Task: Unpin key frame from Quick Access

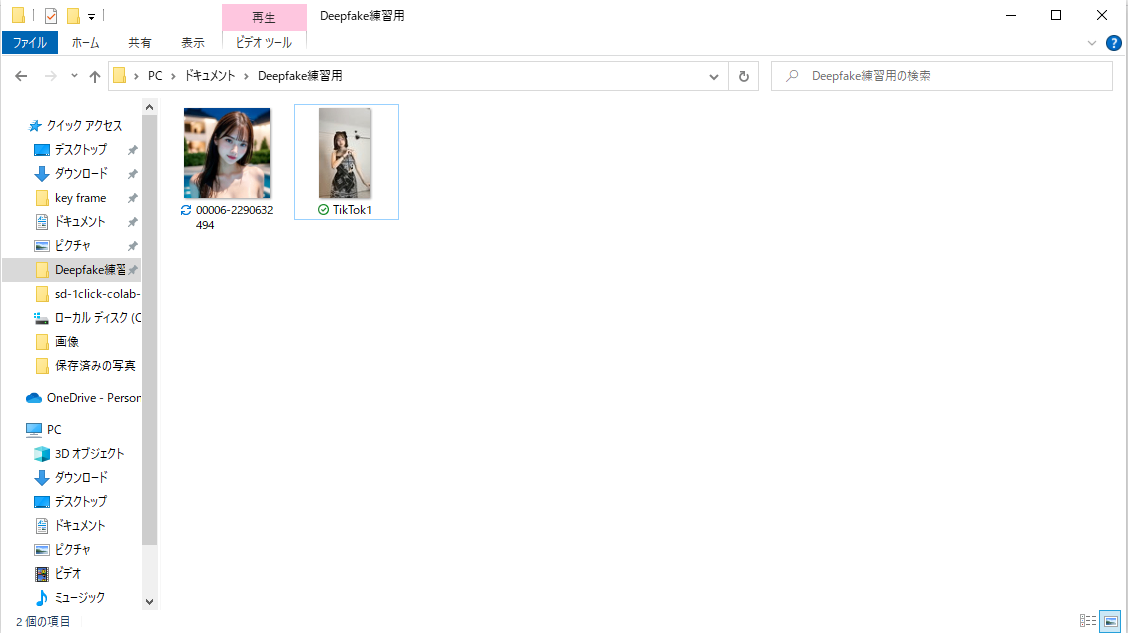Action: 132,198
